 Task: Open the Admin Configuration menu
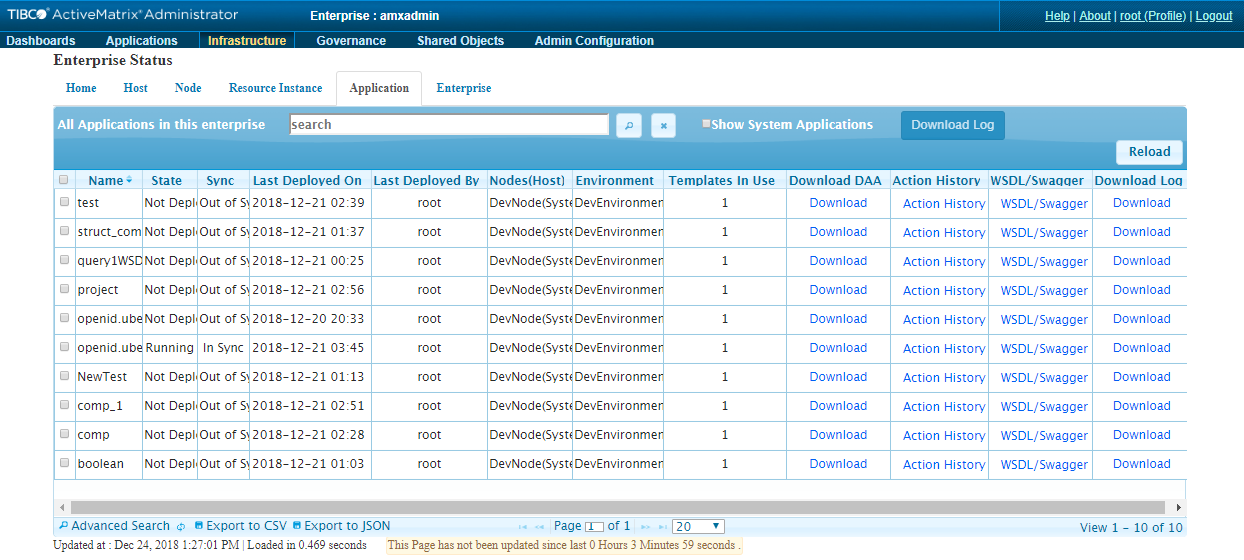pos(594,41)
